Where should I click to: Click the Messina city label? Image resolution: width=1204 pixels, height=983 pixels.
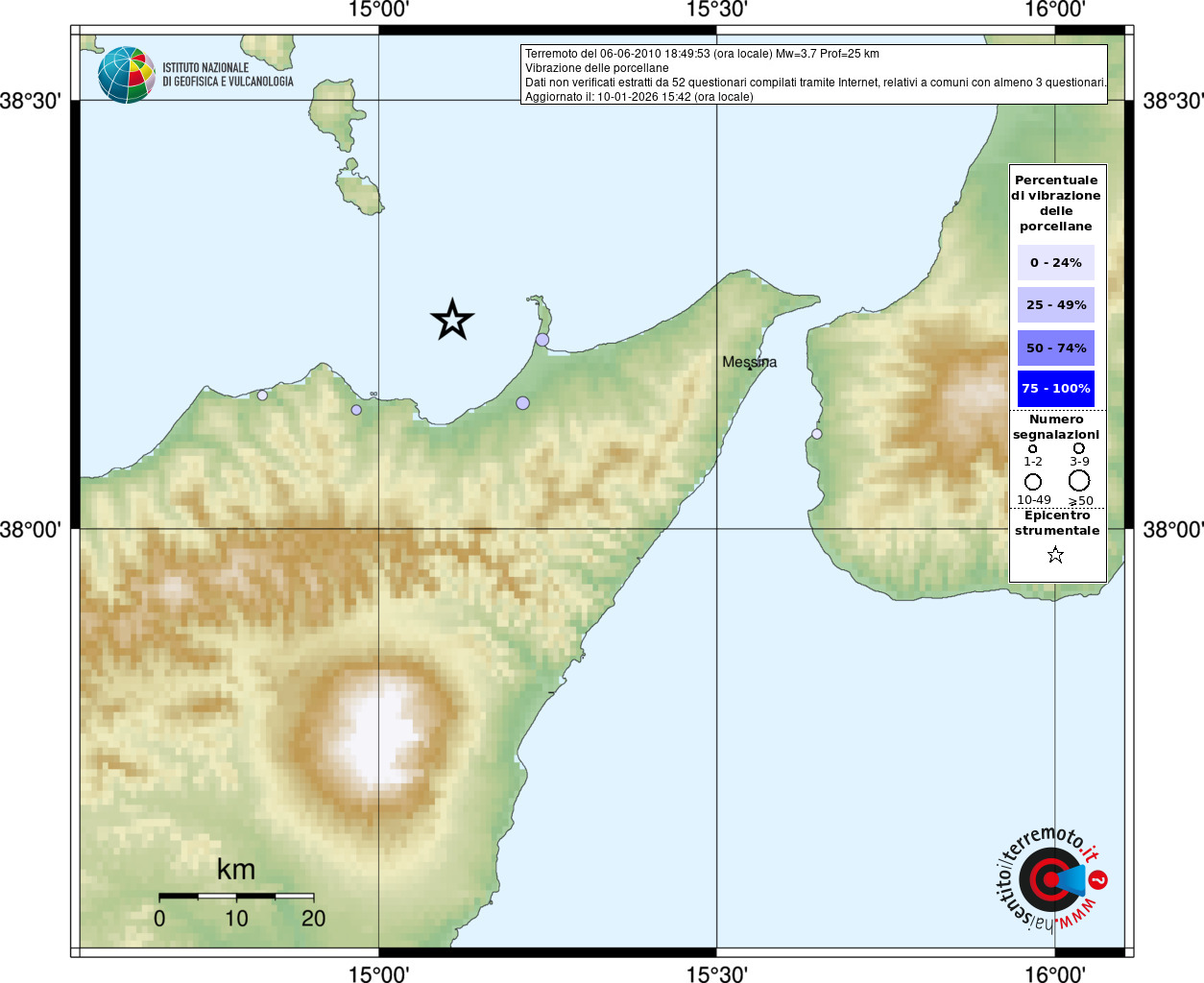point(750,362)
